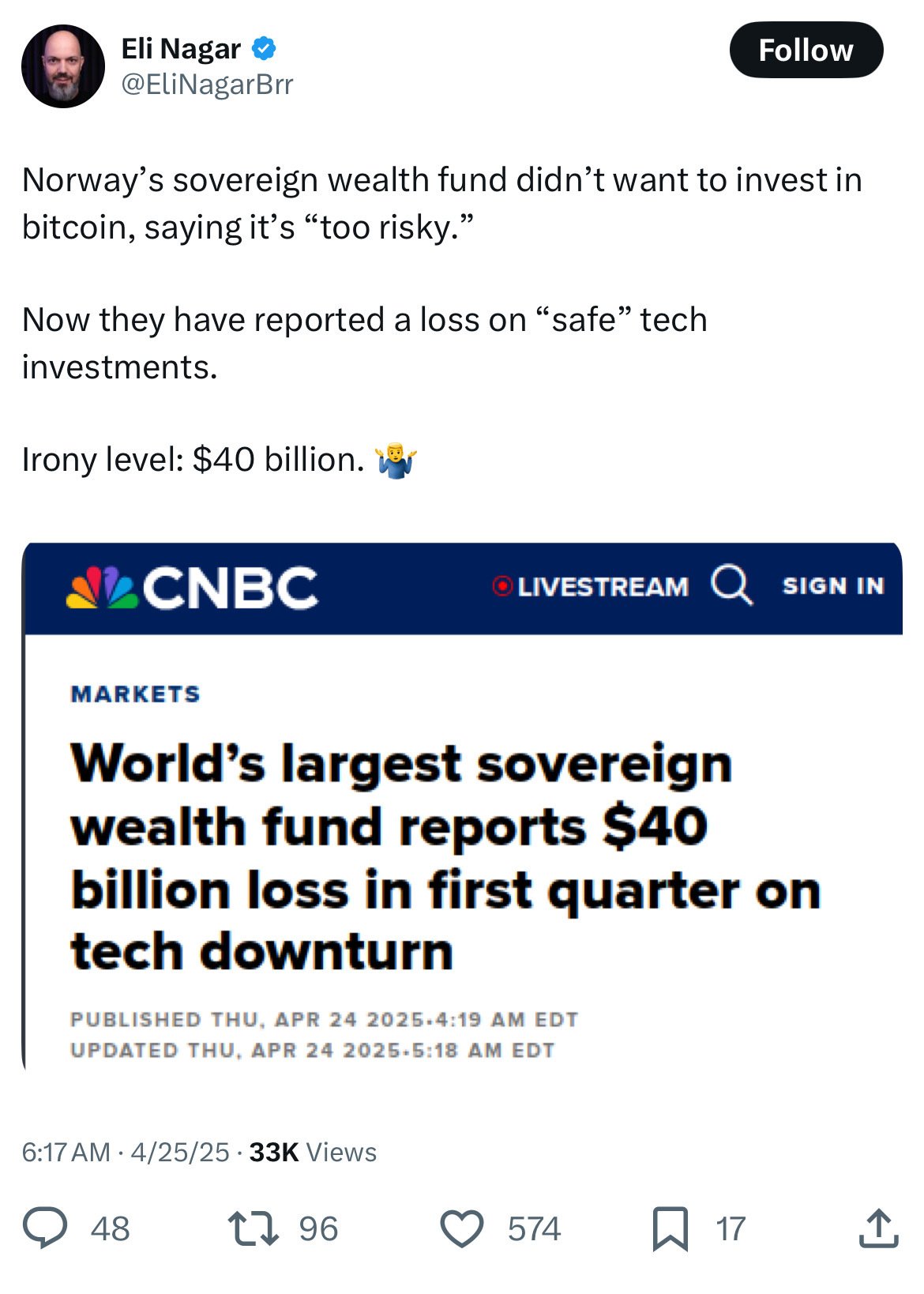Select the MARKETS section label
924x1294 pixels.
(x=135, y=694)
